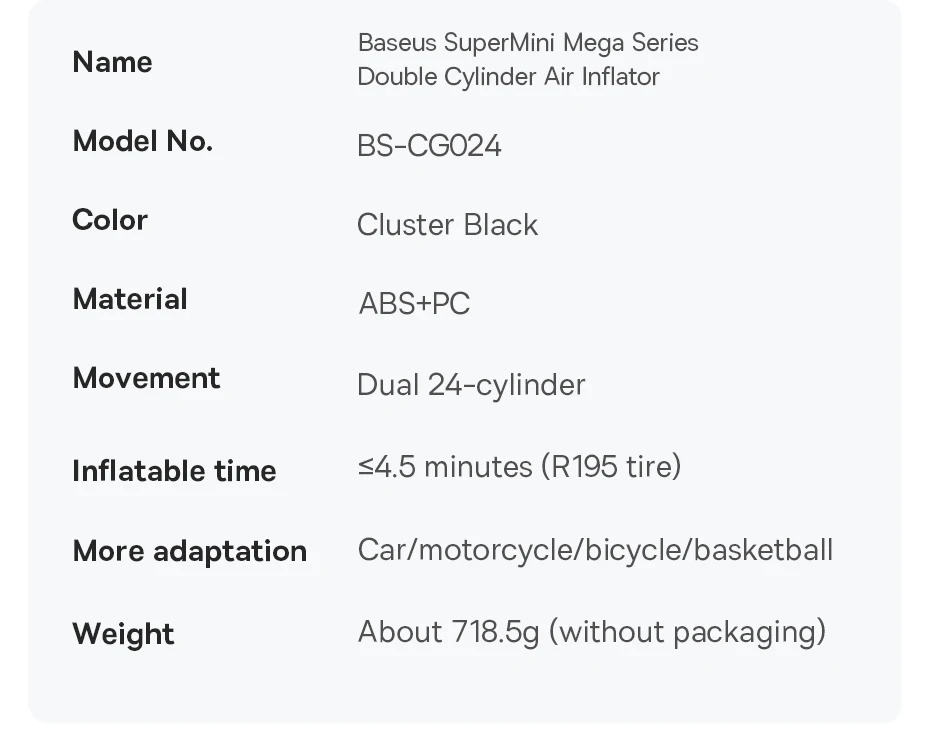The width and height of the screenshot is (930, 747).
Task: Click the Inflatable time label
Action: pos(174,471)
